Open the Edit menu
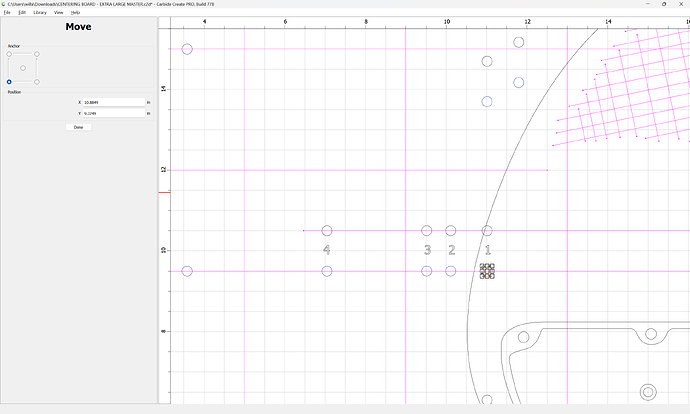Image resolution: width=690 pixels, height=414 pixels. [x=22, y=12]
